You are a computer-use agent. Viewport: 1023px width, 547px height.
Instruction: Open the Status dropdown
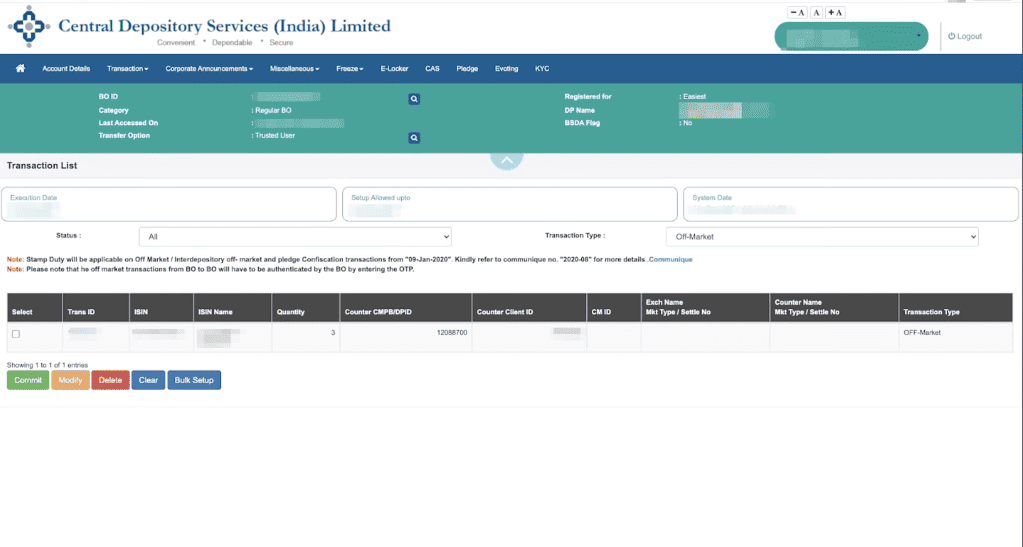pyautogui.click(x=295, y=237)
